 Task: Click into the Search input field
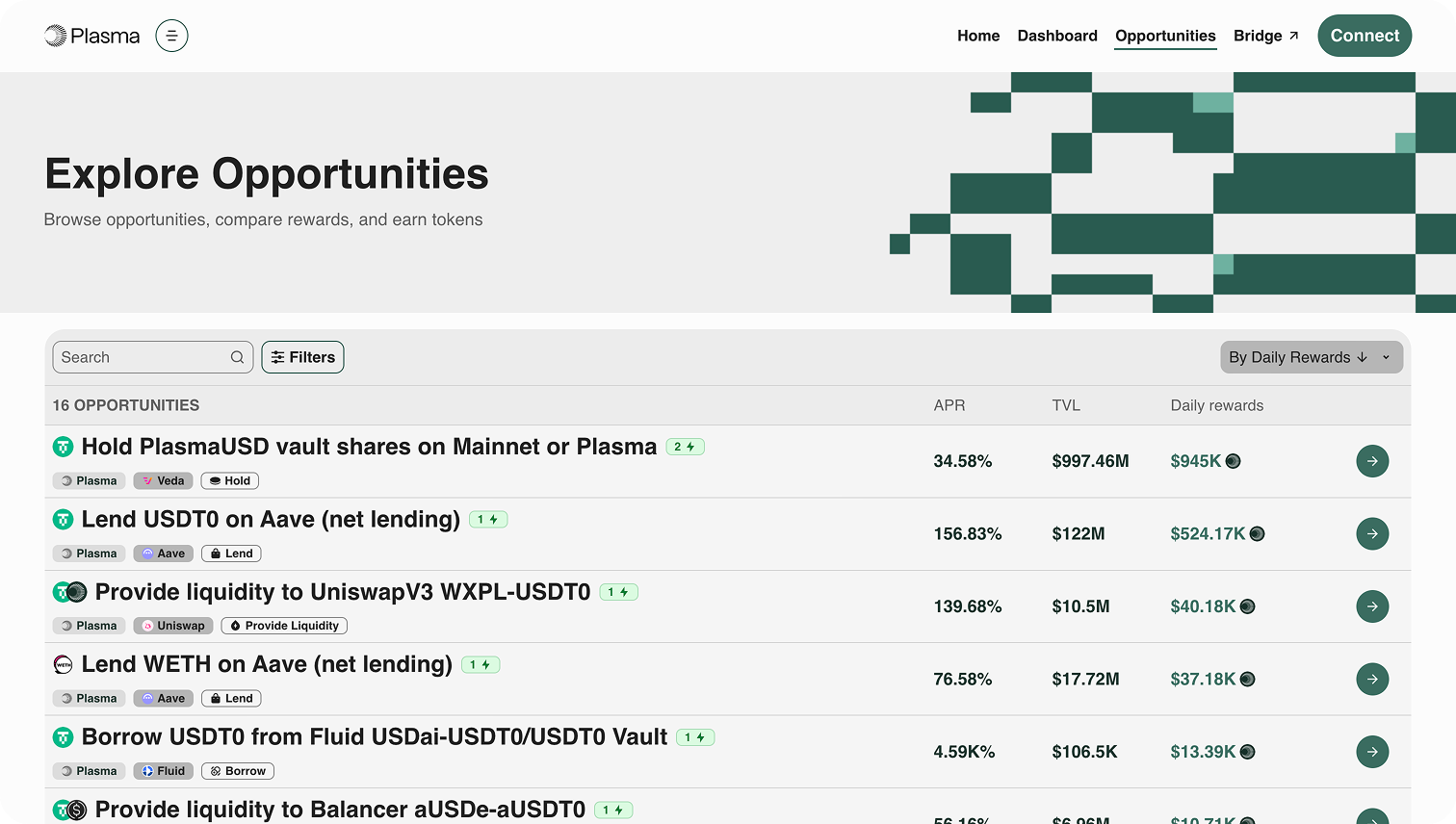point(140,357)
